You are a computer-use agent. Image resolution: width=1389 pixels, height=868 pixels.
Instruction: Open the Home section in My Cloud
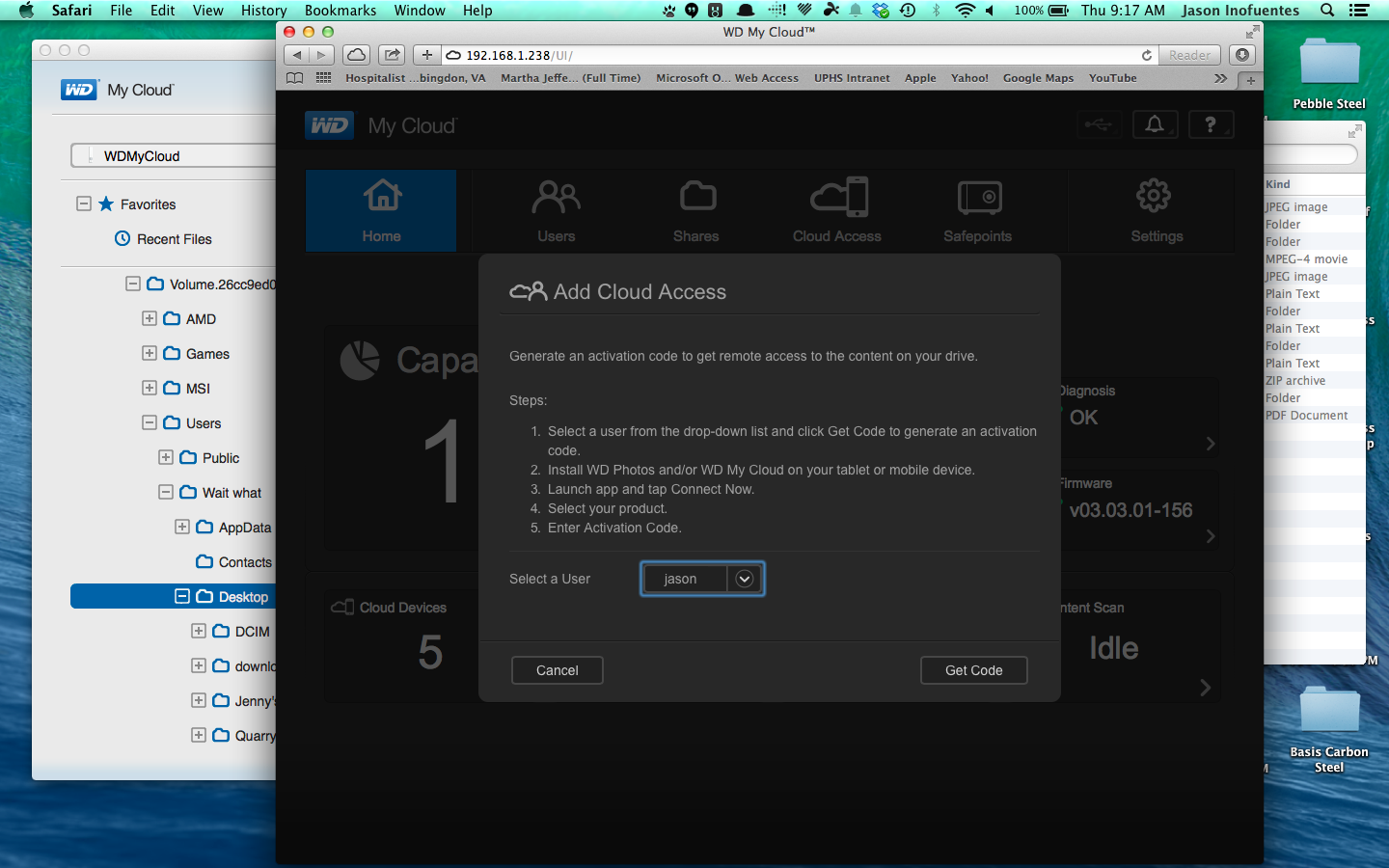click(381, 210)
